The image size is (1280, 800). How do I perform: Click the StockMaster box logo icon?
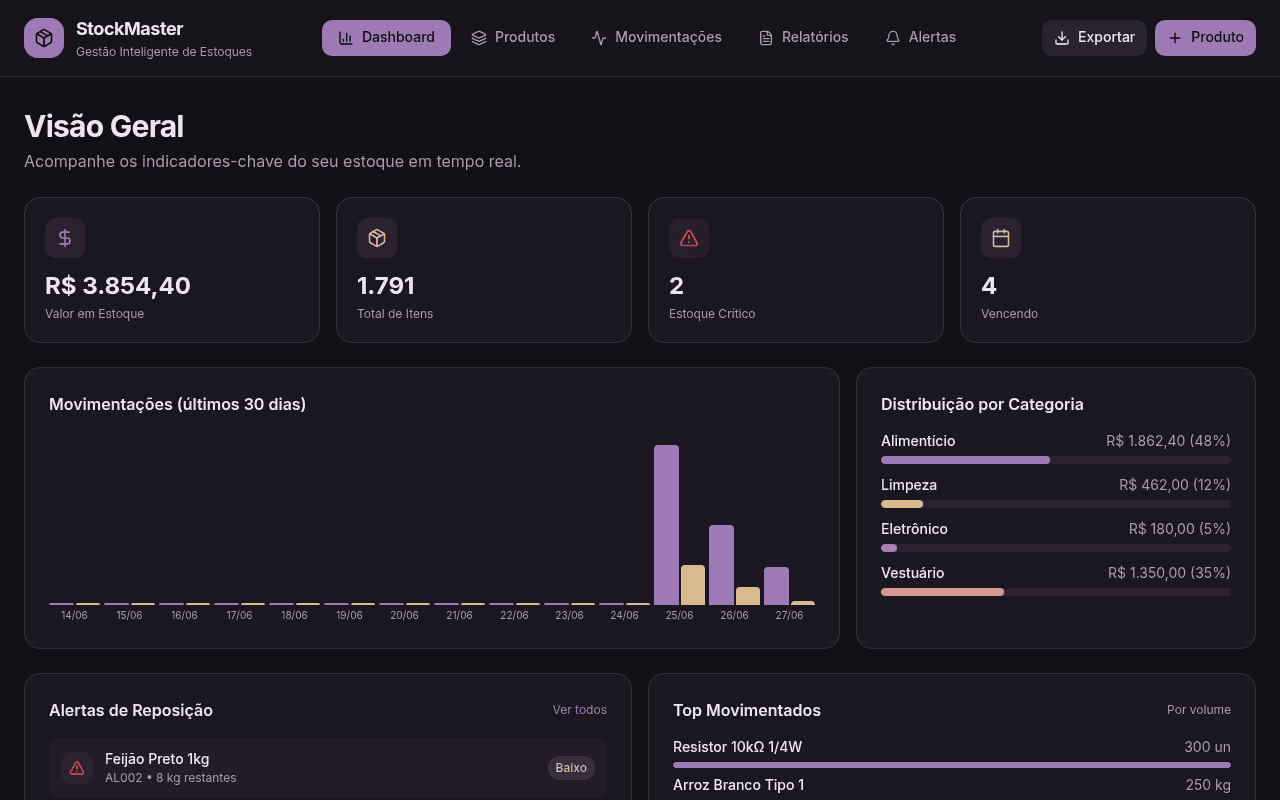[x=44, y=38]
